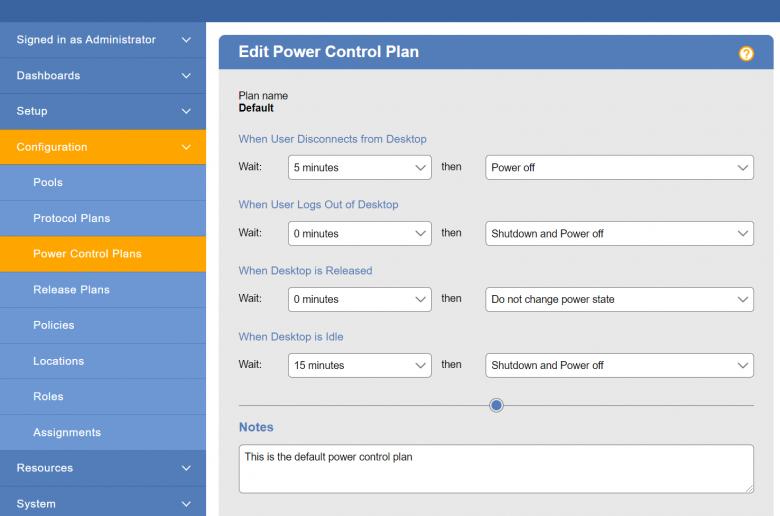Click the blue slider handle above Notes
Image resolution: width=780 pixels, height=516 pixels.
pyautogui.click(x=496, y=406)
